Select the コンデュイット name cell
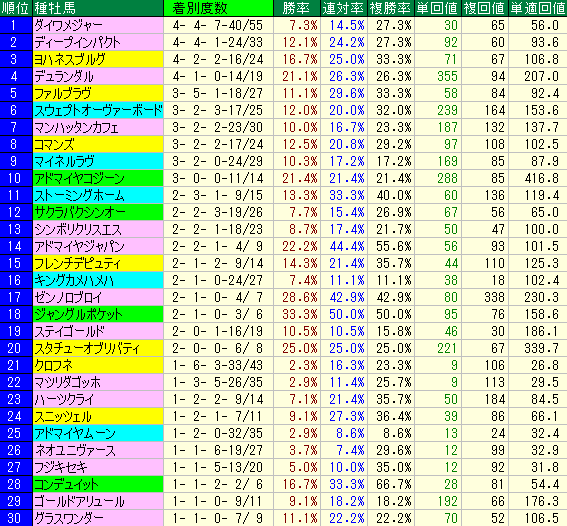The image size is (567, 526). tap(98, 484)
